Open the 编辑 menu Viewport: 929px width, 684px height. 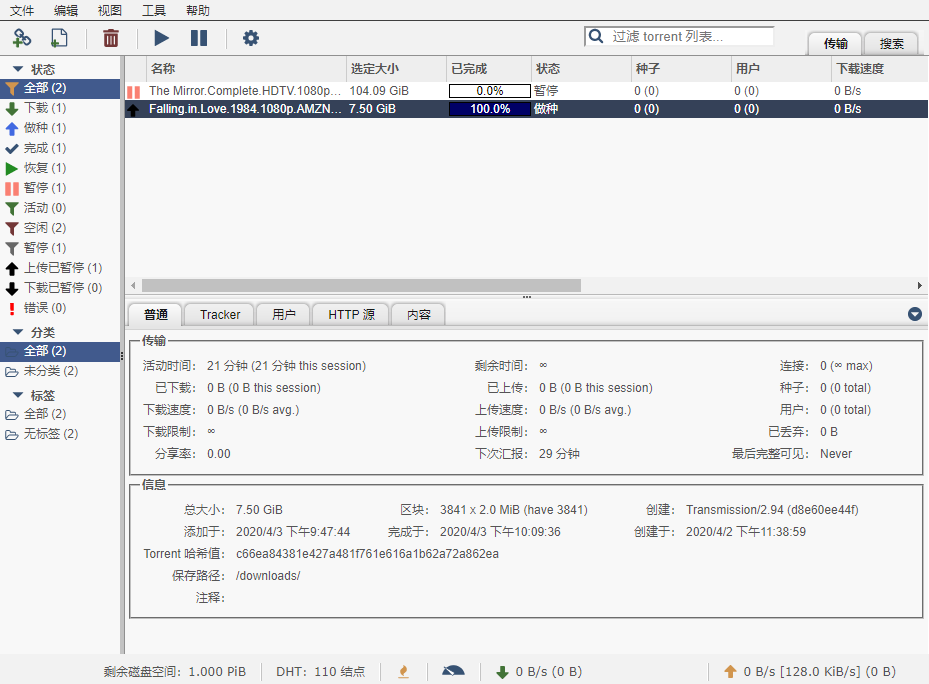66,10
